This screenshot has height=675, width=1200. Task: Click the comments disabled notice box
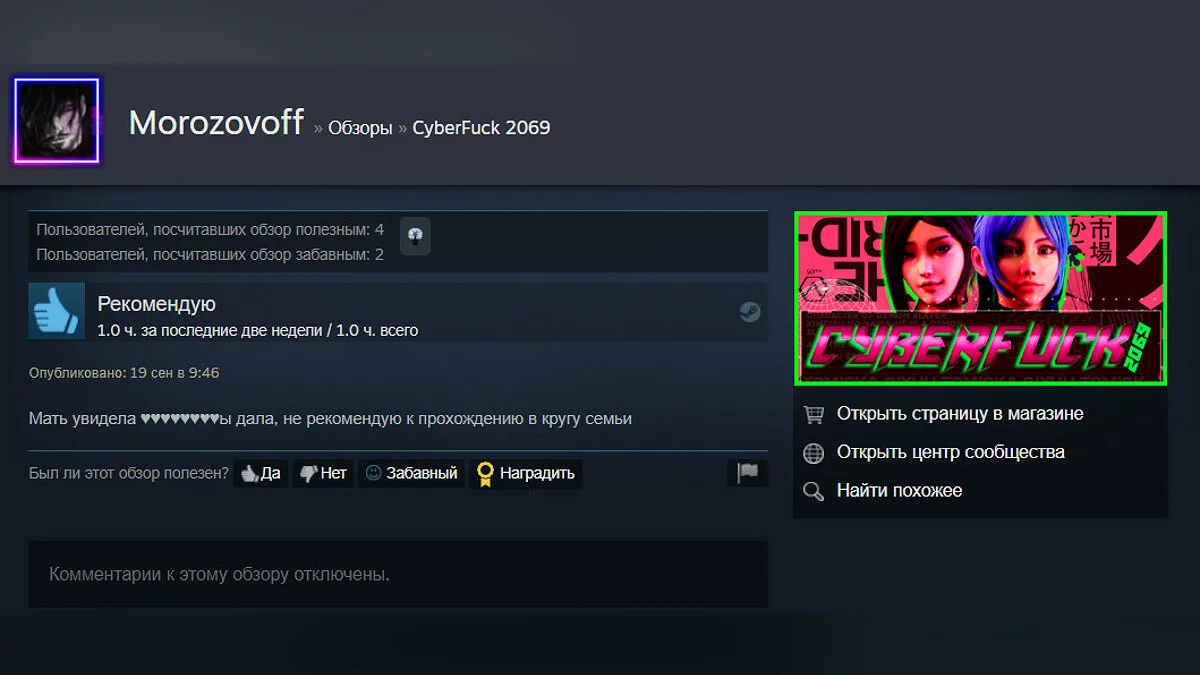point(398,575)
